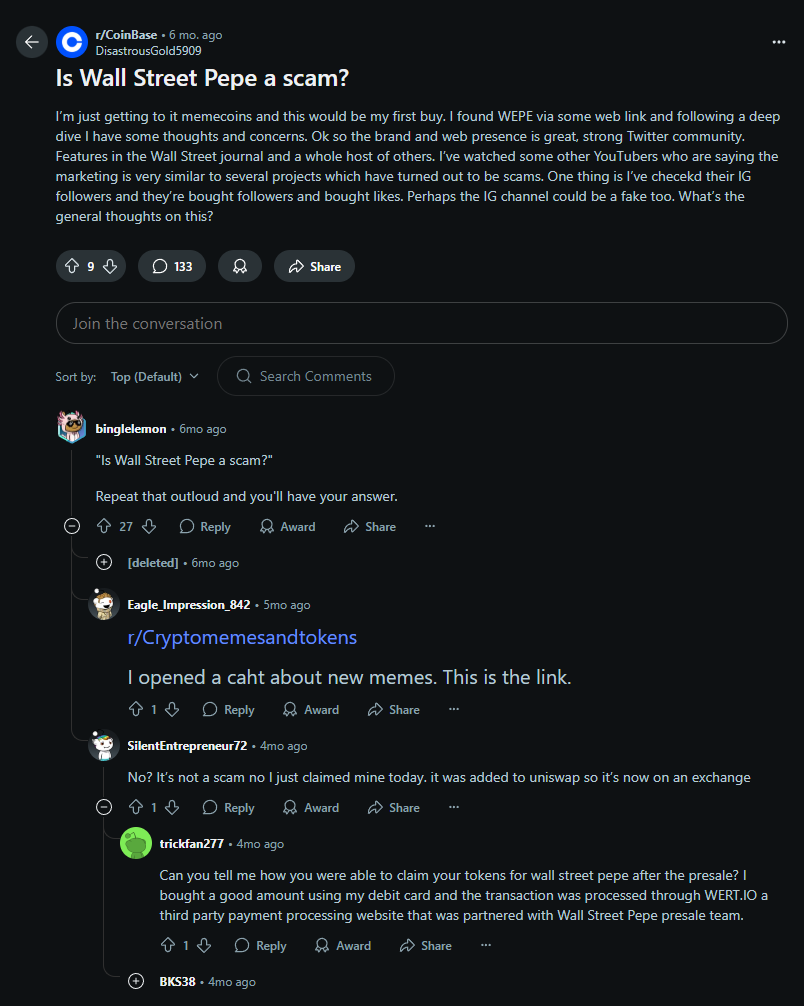
Task: Open the Top (Default) sort dropdown
Action: [x=154, y=377]
